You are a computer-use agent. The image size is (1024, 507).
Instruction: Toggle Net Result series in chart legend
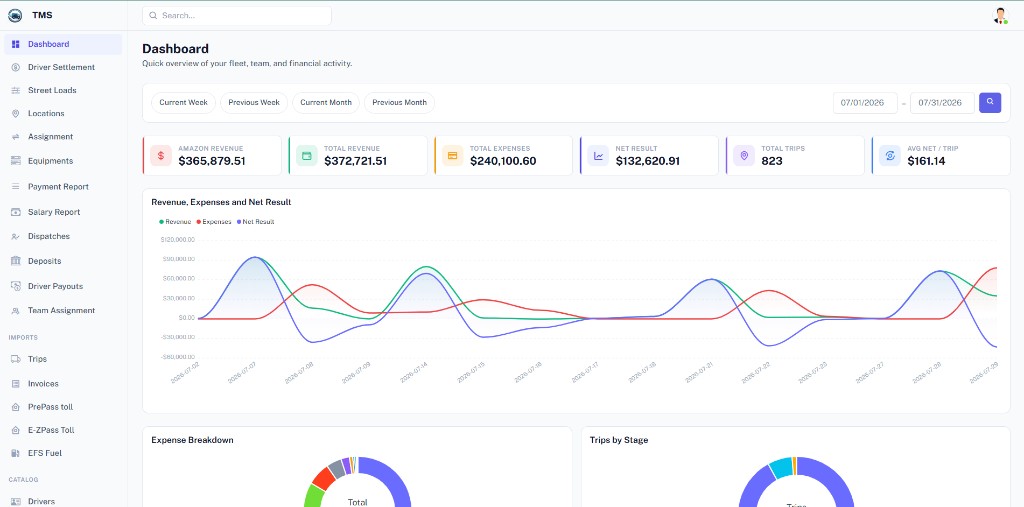pyautogui.click(x=255, y=222)
